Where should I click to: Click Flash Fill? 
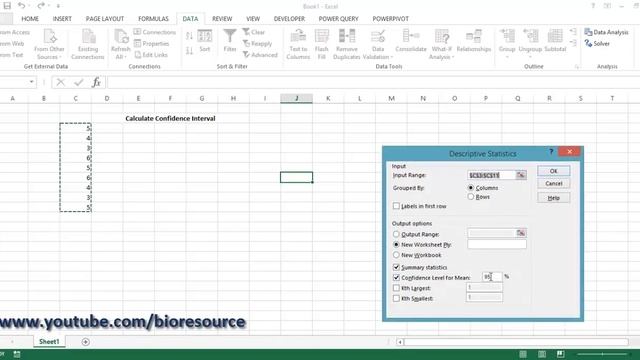click(x=322, y=44)
